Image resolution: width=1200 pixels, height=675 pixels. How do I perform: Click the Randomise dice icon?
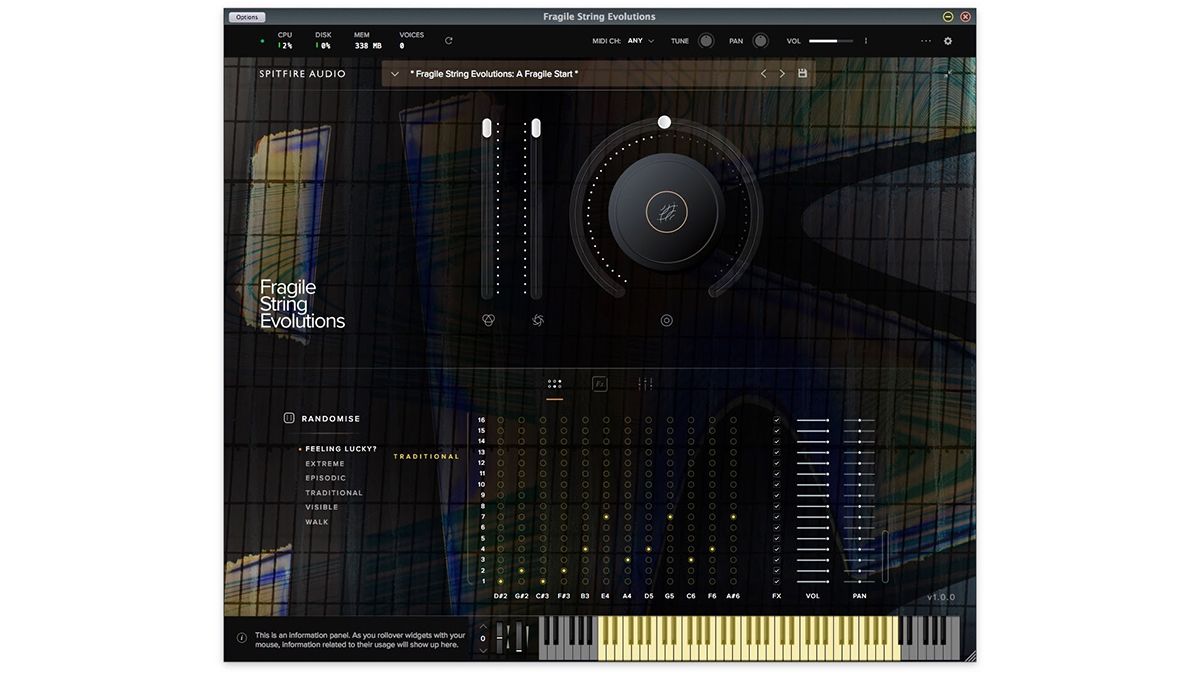tap(289, 418)
